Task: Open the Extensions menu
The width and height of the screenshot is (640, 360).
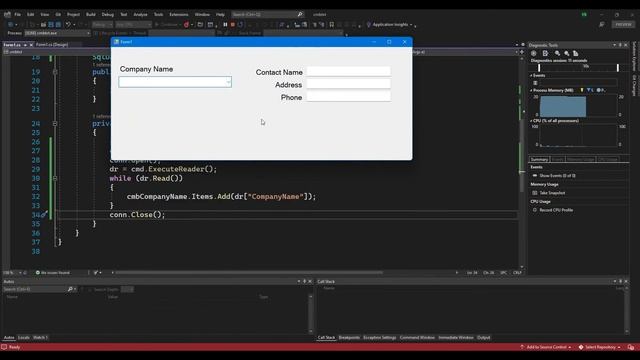Action: pos(179,14)
